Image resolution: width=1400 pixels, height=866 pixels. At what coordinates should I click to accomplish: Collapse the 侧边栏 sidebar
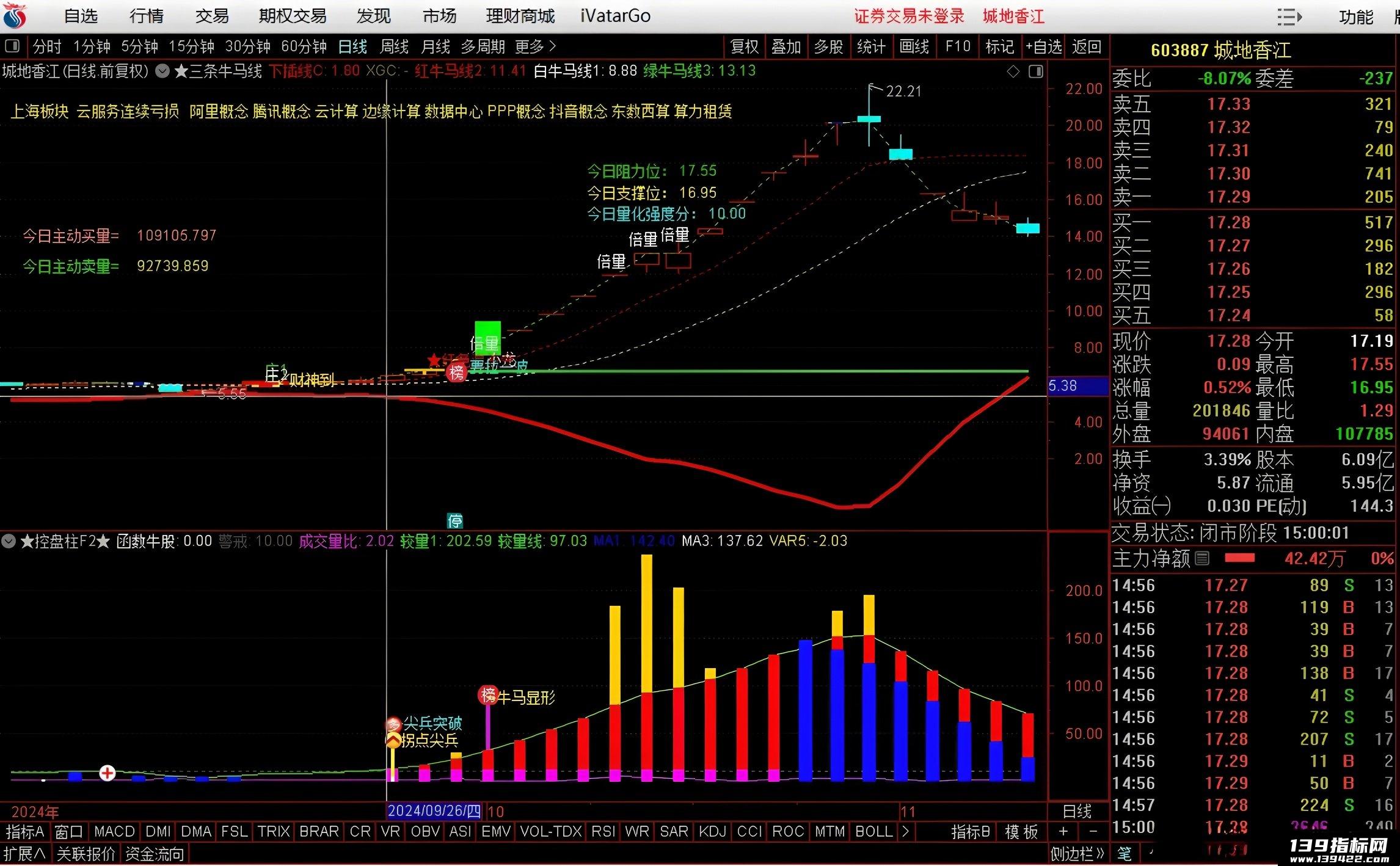tap(1077, 853)
